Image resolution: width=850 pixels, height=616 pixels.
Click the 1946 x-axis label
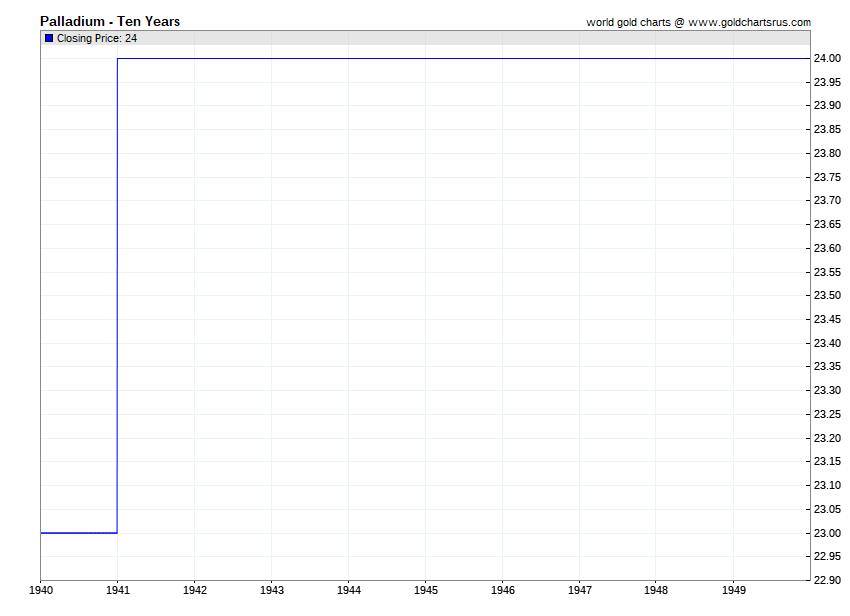tap(503, 590)
